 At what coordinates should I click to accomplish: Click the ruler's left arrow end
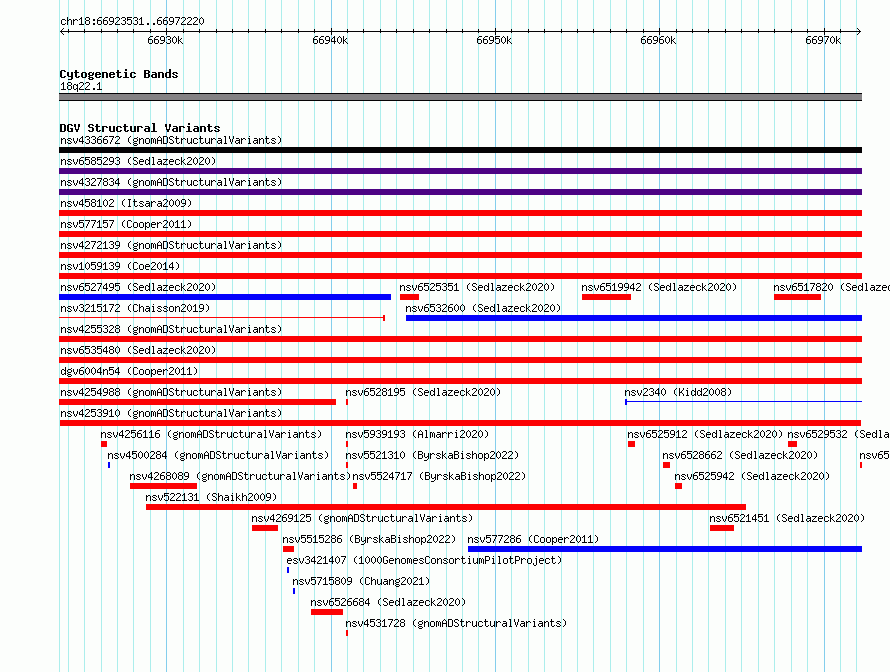click(x=62, y=31)
